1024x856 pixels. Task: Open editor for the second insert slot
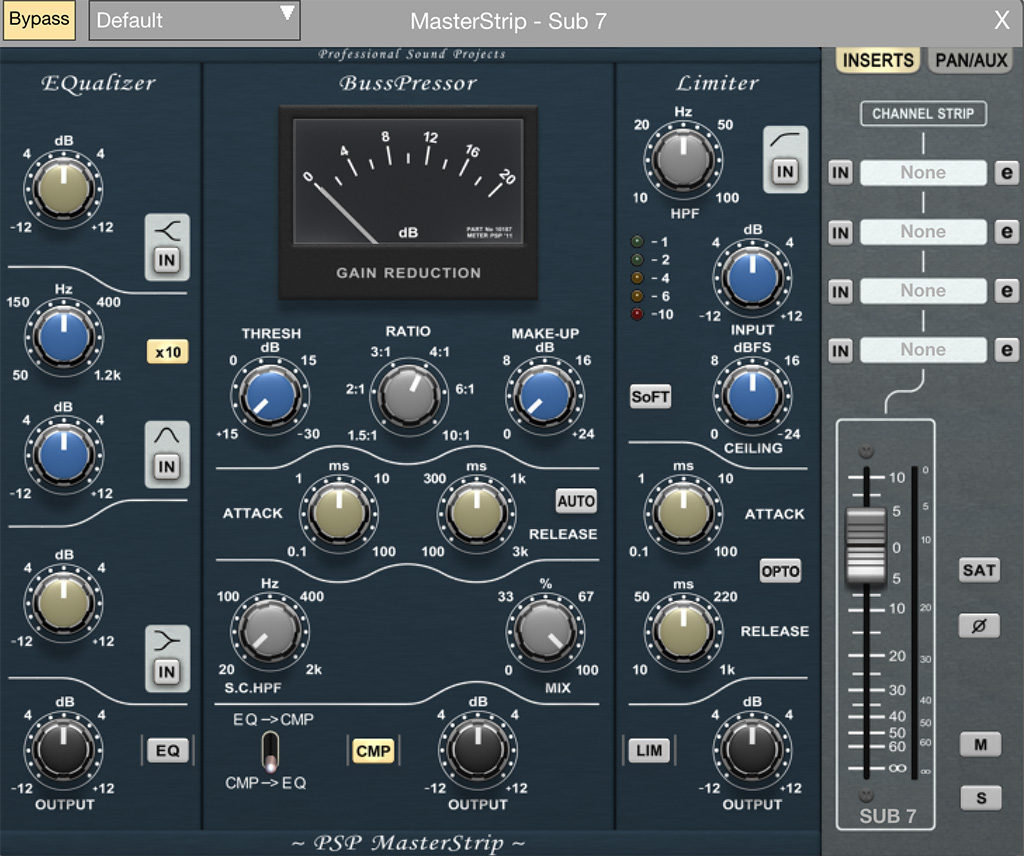[1006, 232]
